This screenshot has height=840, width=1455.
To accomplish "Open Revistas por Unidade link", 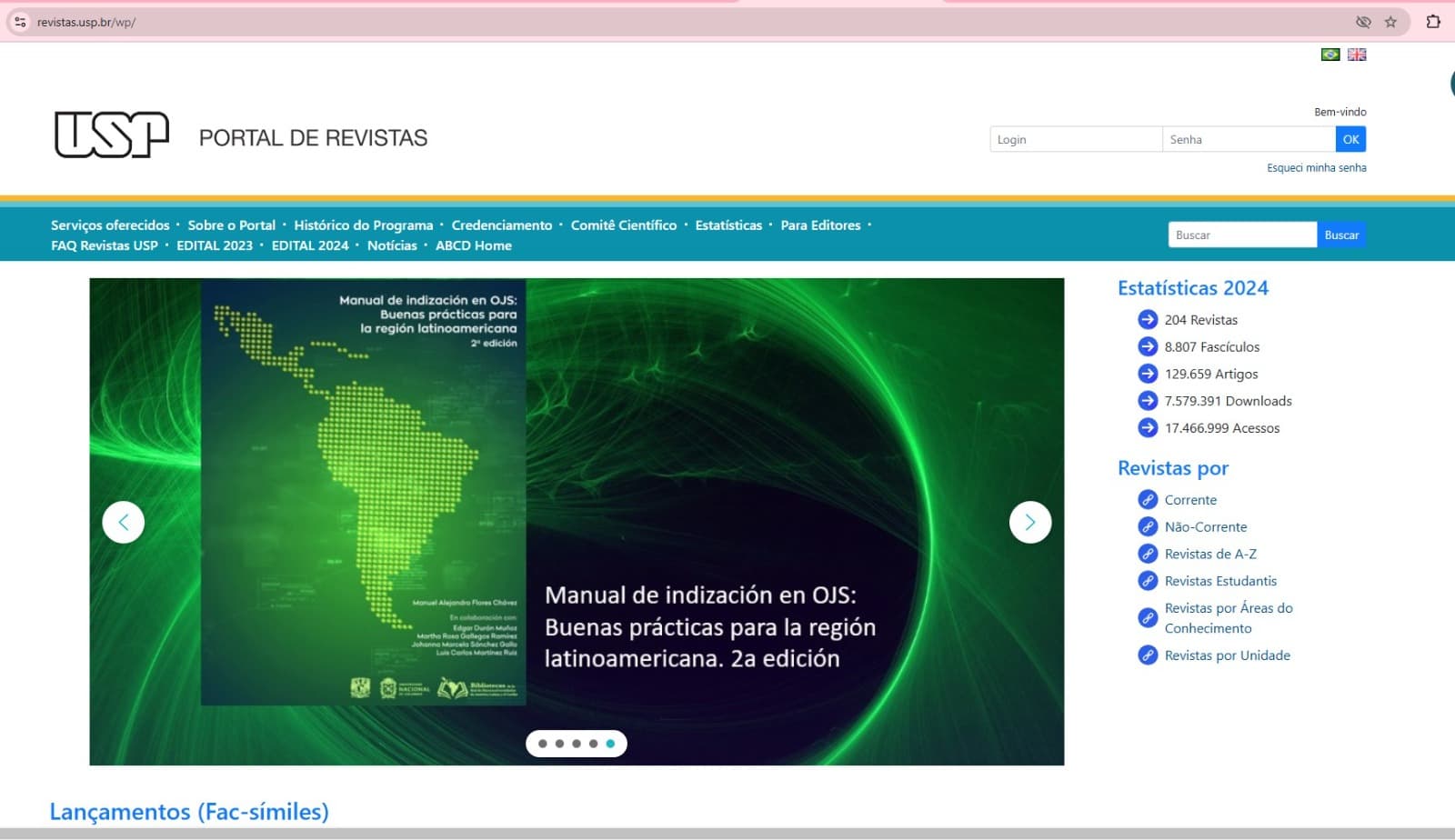I will click(x=1228, y=655).
